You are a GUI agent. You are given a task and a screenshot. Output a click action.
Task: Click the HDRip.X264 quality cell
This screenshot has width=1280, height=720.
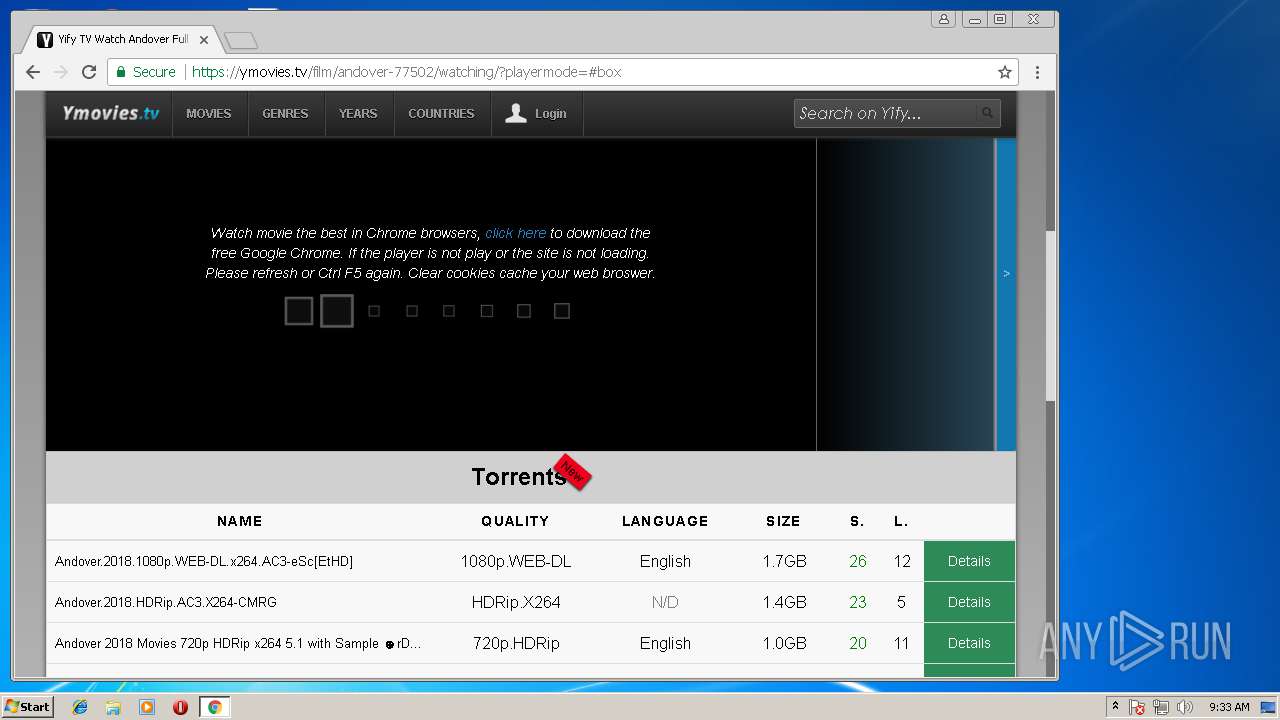(516, 602)
